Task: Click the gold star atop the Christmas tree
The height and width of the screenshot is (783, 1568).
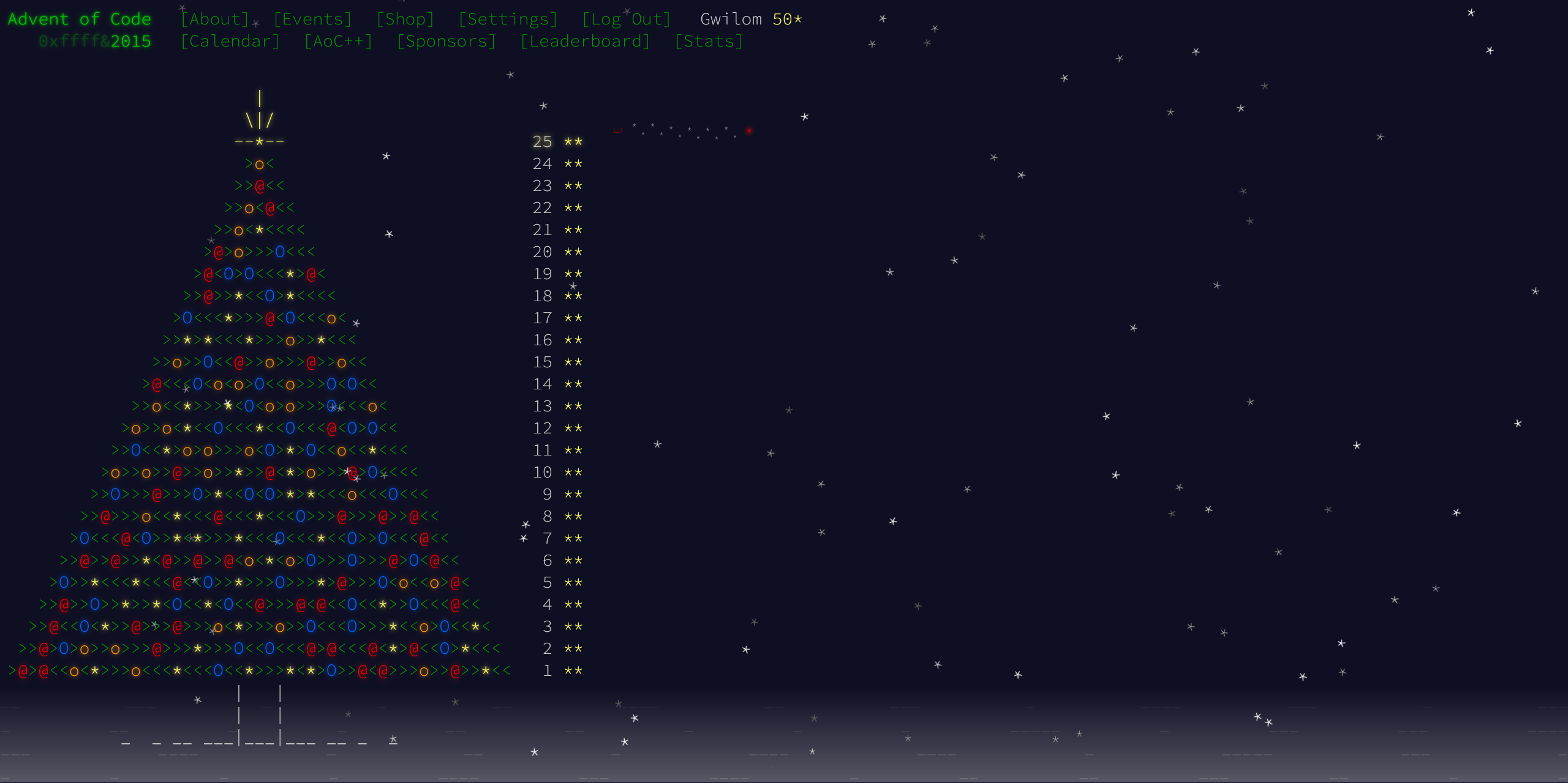Action: pyautogui.click(x=259, y=141)
